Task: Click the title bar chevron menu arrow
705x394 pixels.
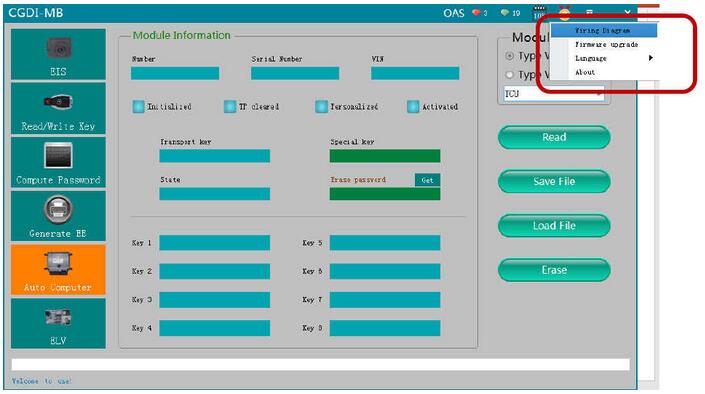Action: coord(627,12)
